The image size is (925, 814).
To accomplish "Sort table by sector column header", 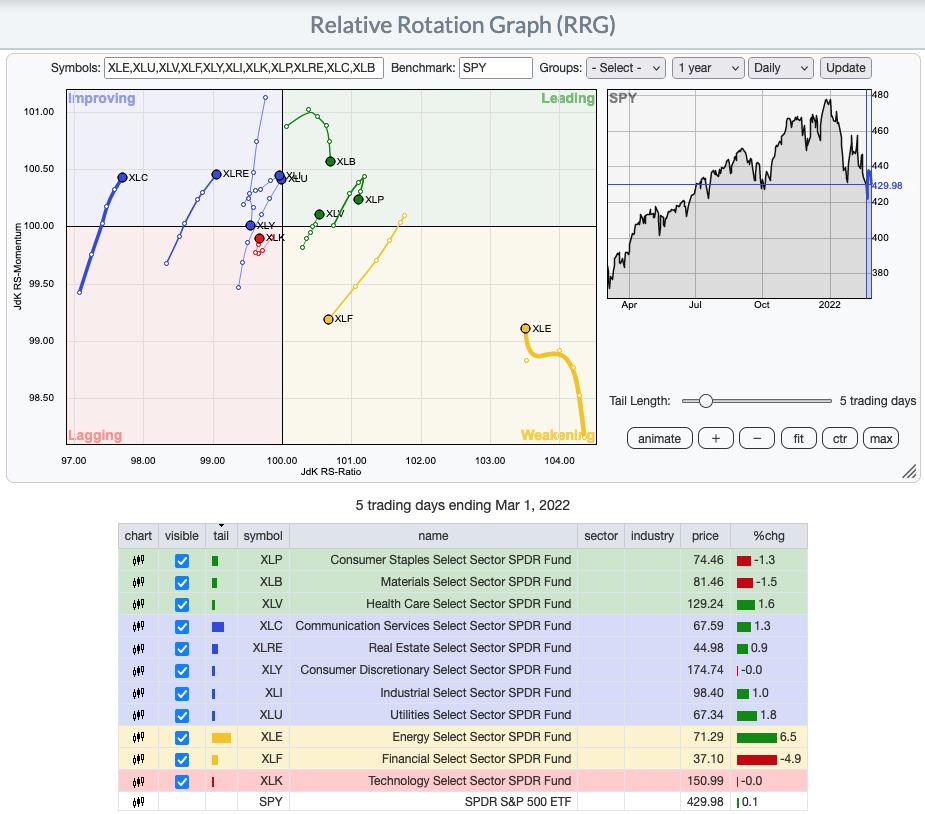I will pyautogui.click(x=601, y=536).
